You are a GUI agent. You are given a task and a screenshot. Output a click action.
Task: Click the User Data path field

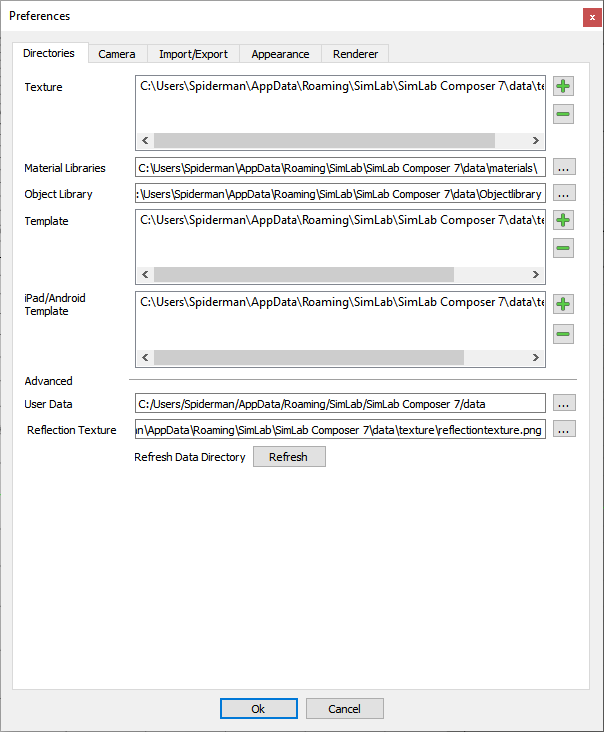(340, 404)
